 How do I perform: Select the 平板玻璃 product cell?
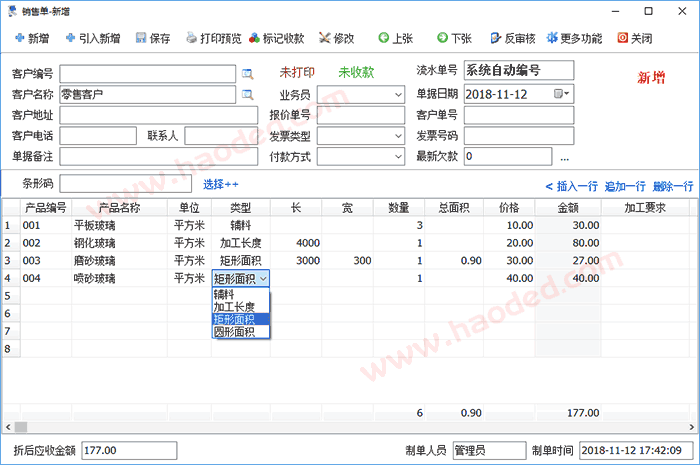(x=119, y=225)
